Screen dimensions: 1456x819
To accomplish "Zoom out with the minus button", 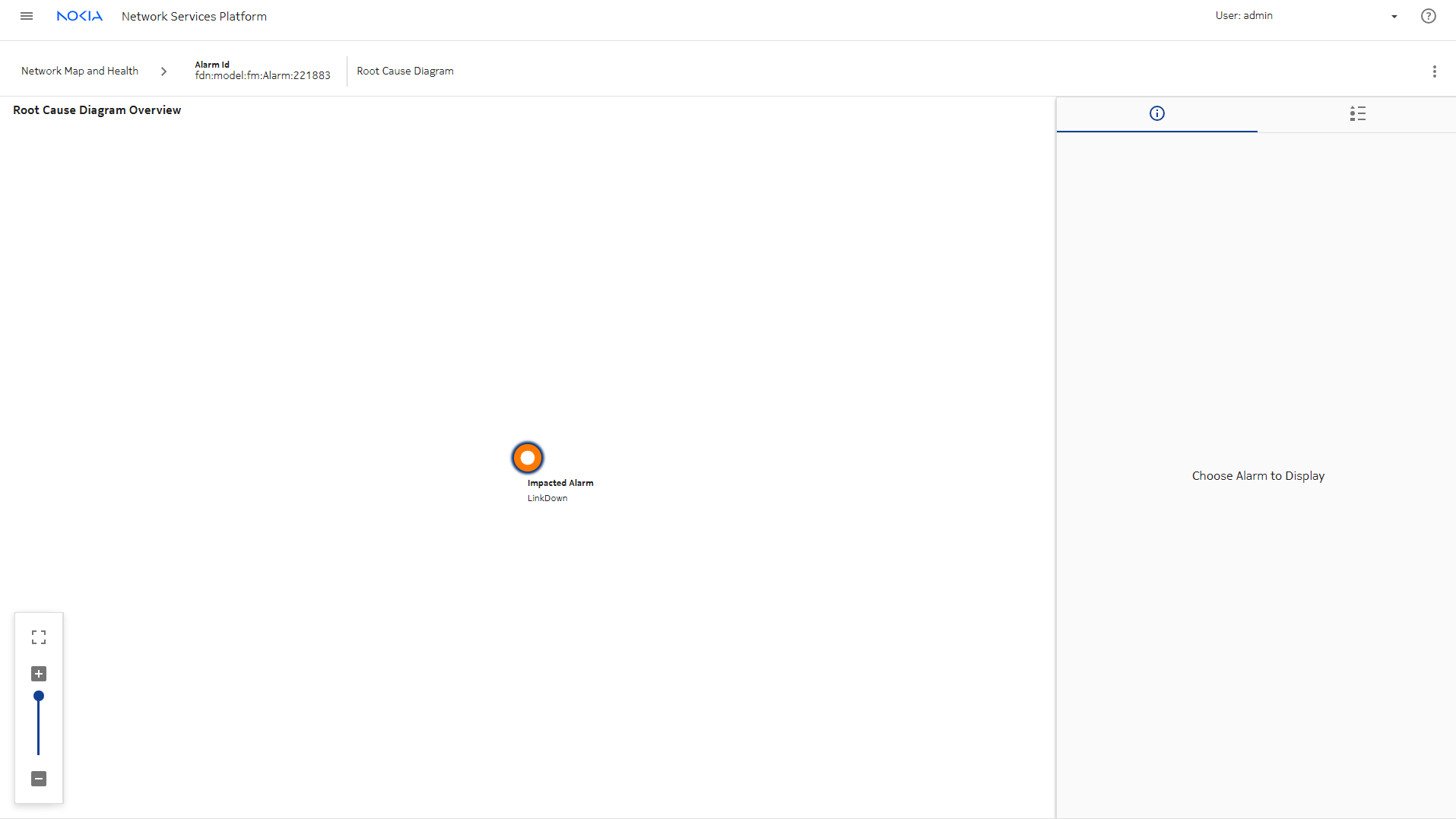I will (39, 779).
